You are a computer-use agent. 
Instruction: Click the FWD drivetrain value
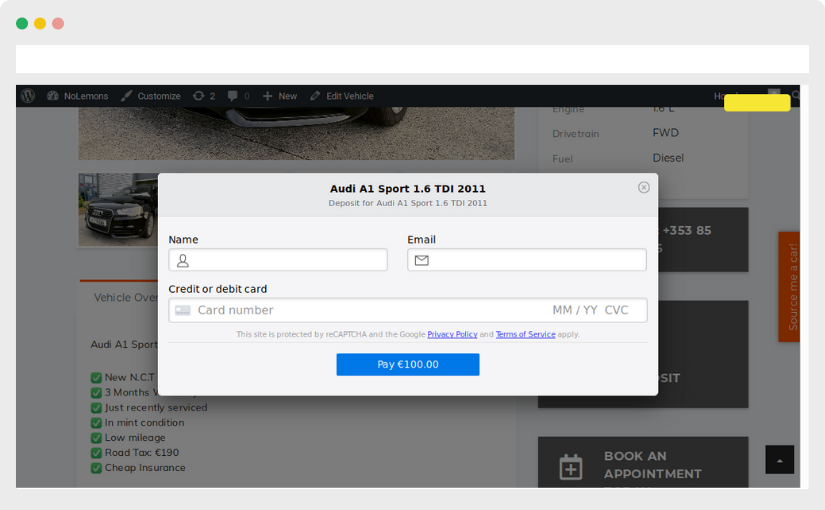coord(666,133)
